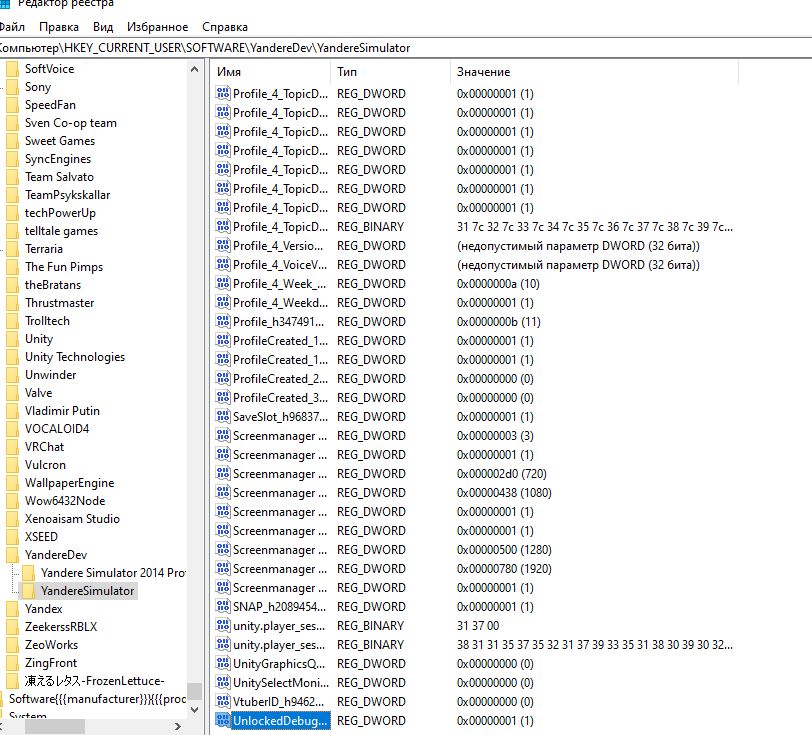Click the tree scrollbar down arrow
This screenshot has width=812, height=735.
(195, 710)
